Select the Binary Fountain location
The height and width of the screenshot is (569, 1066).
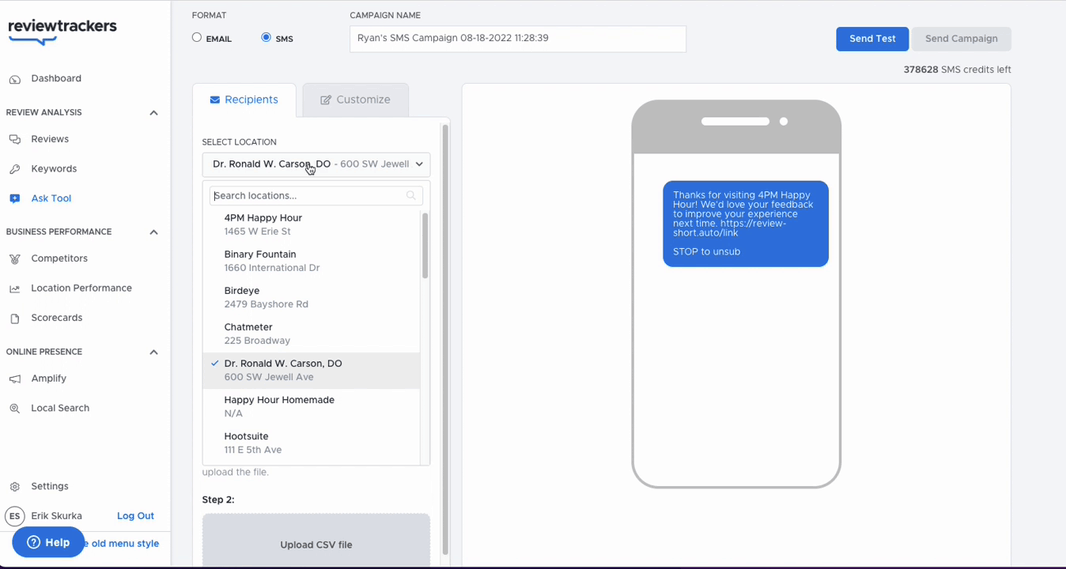(x=311, y=261)
